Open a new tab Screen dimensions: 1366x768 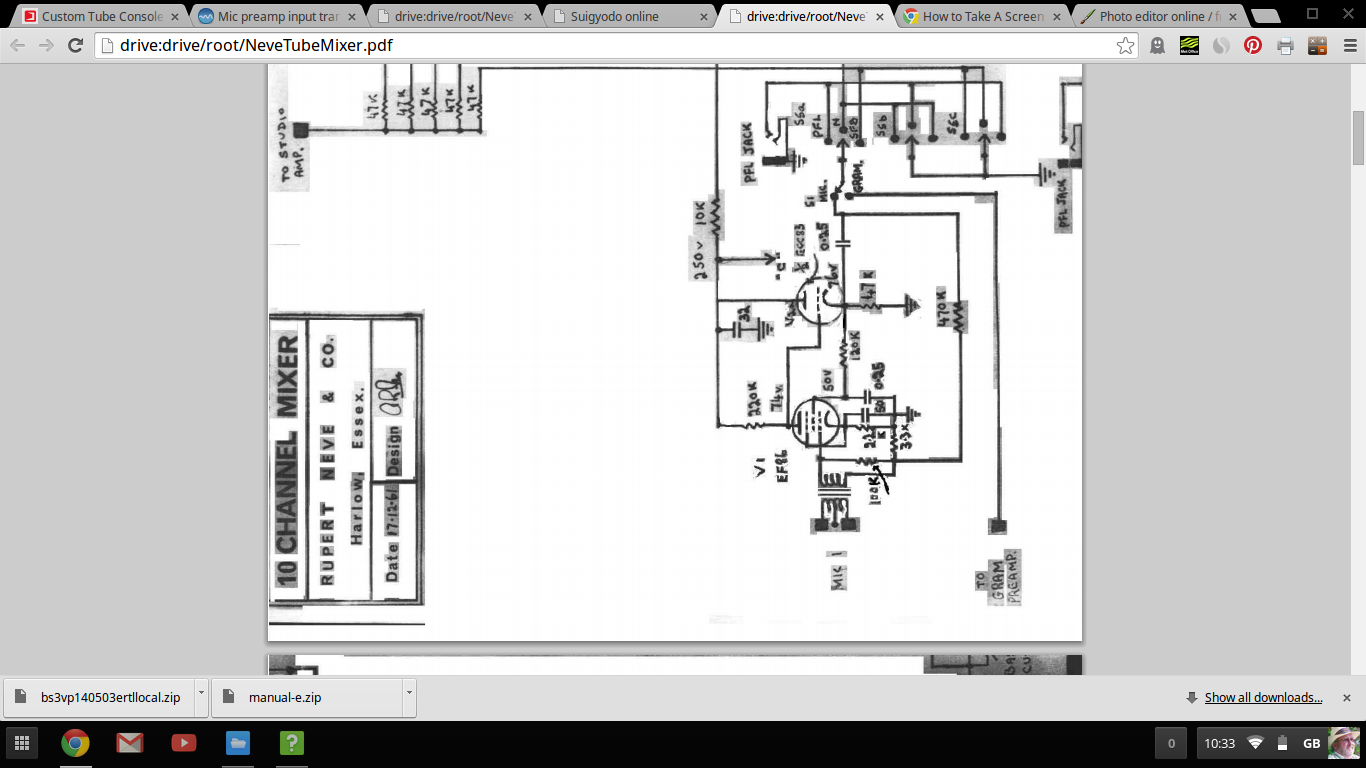pyautogui.click(x=1265, y=17)
